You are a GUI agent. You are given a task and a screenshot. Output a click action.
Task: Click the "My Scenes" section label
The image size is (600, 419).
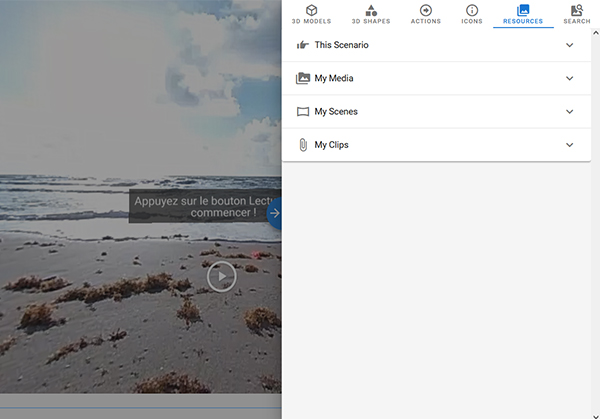point(336,112)
